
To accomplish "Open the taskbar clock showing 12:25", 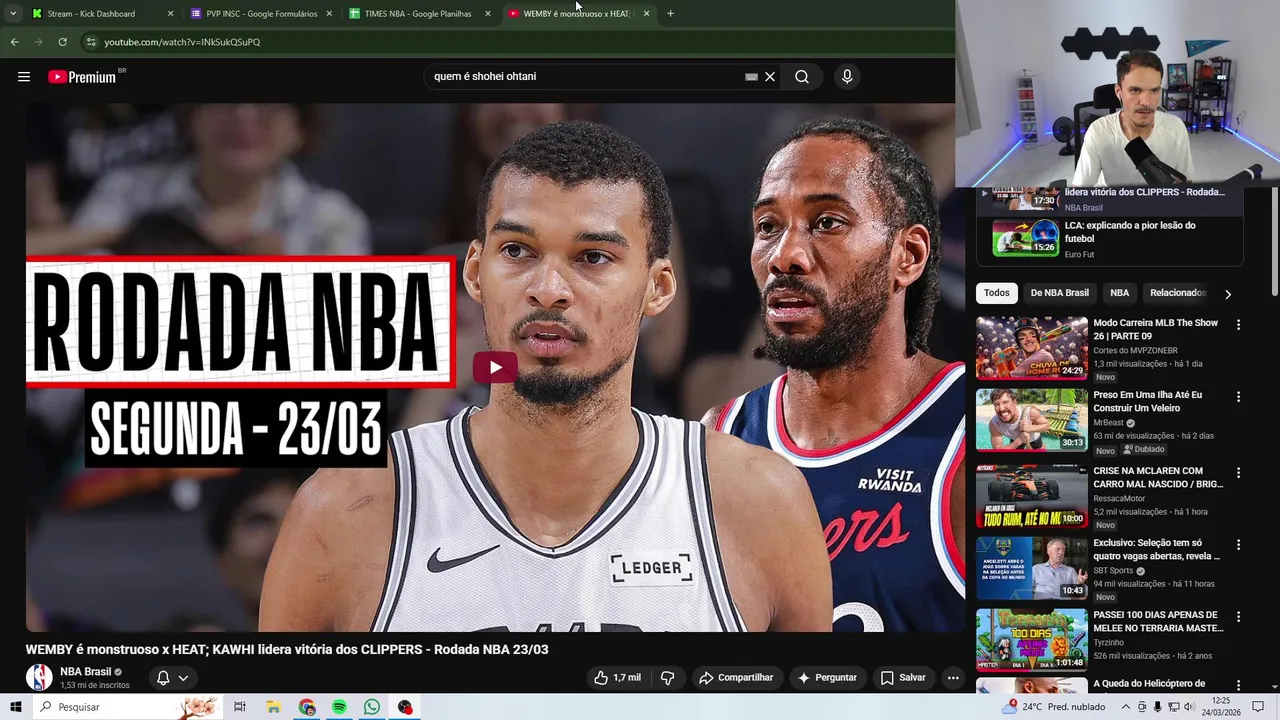I will 1221,707.
